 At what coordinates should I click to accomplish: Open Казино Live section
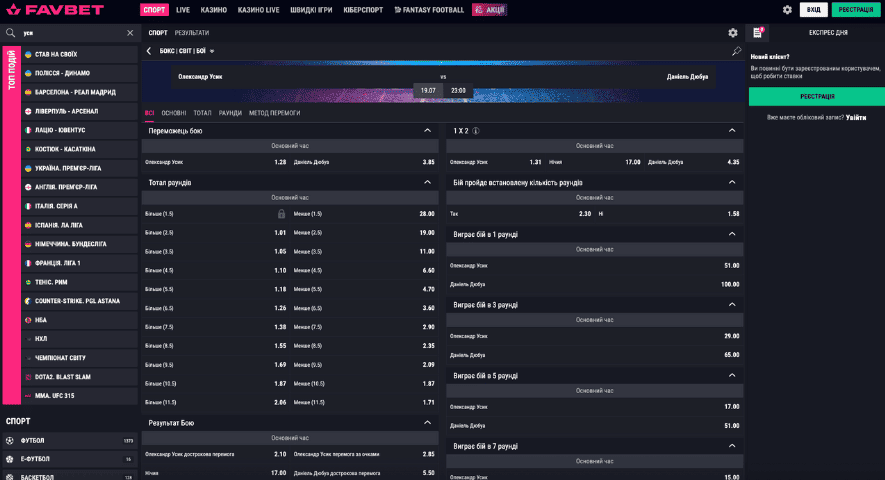259,10
